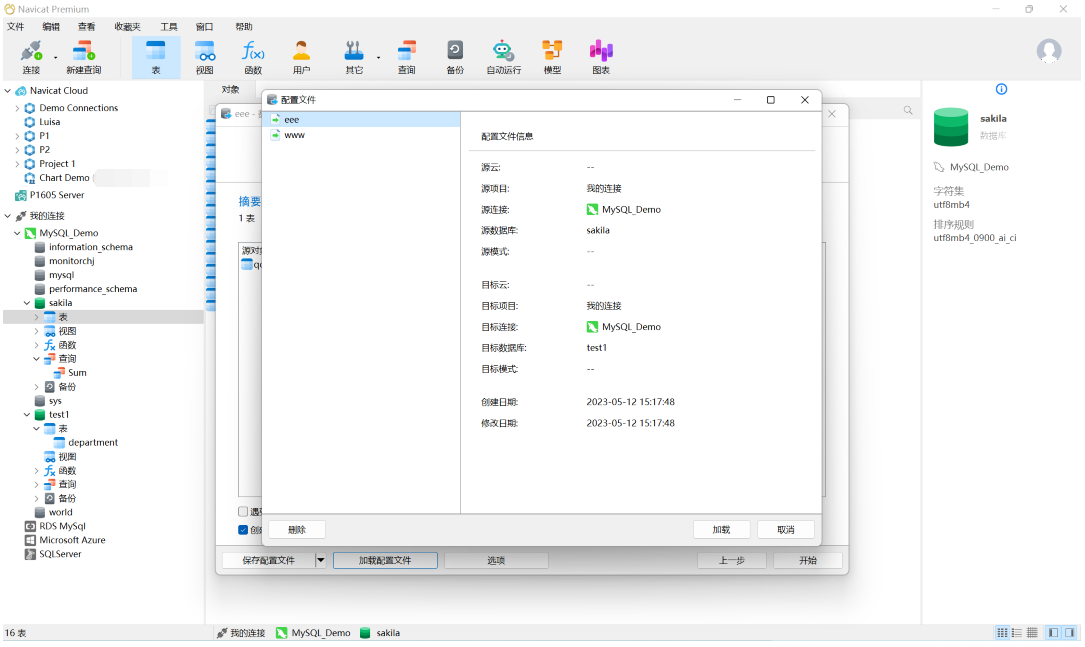
Task: Toggle the checked checkbox above save profile button
Action: (243, 530)
